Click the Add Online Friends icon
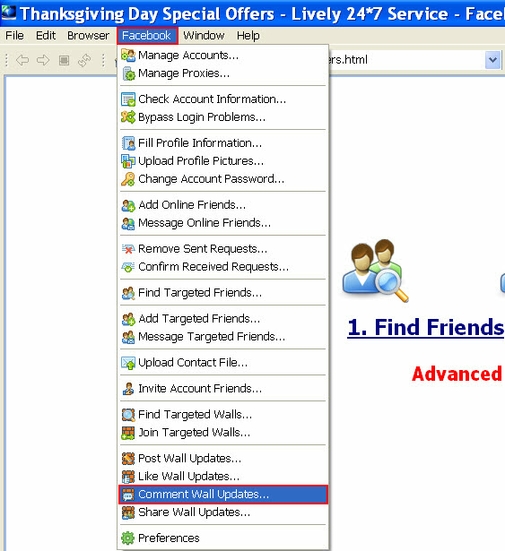The width and height of the screenshot is (505, 551). (128, 205)
